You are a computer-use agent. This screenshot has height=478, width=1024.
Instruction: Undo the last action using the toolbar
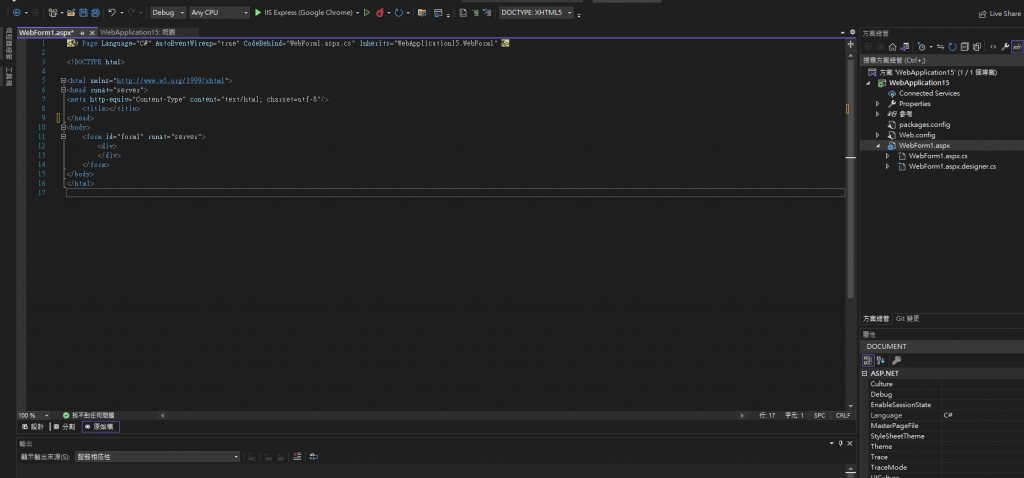[112, 12]
